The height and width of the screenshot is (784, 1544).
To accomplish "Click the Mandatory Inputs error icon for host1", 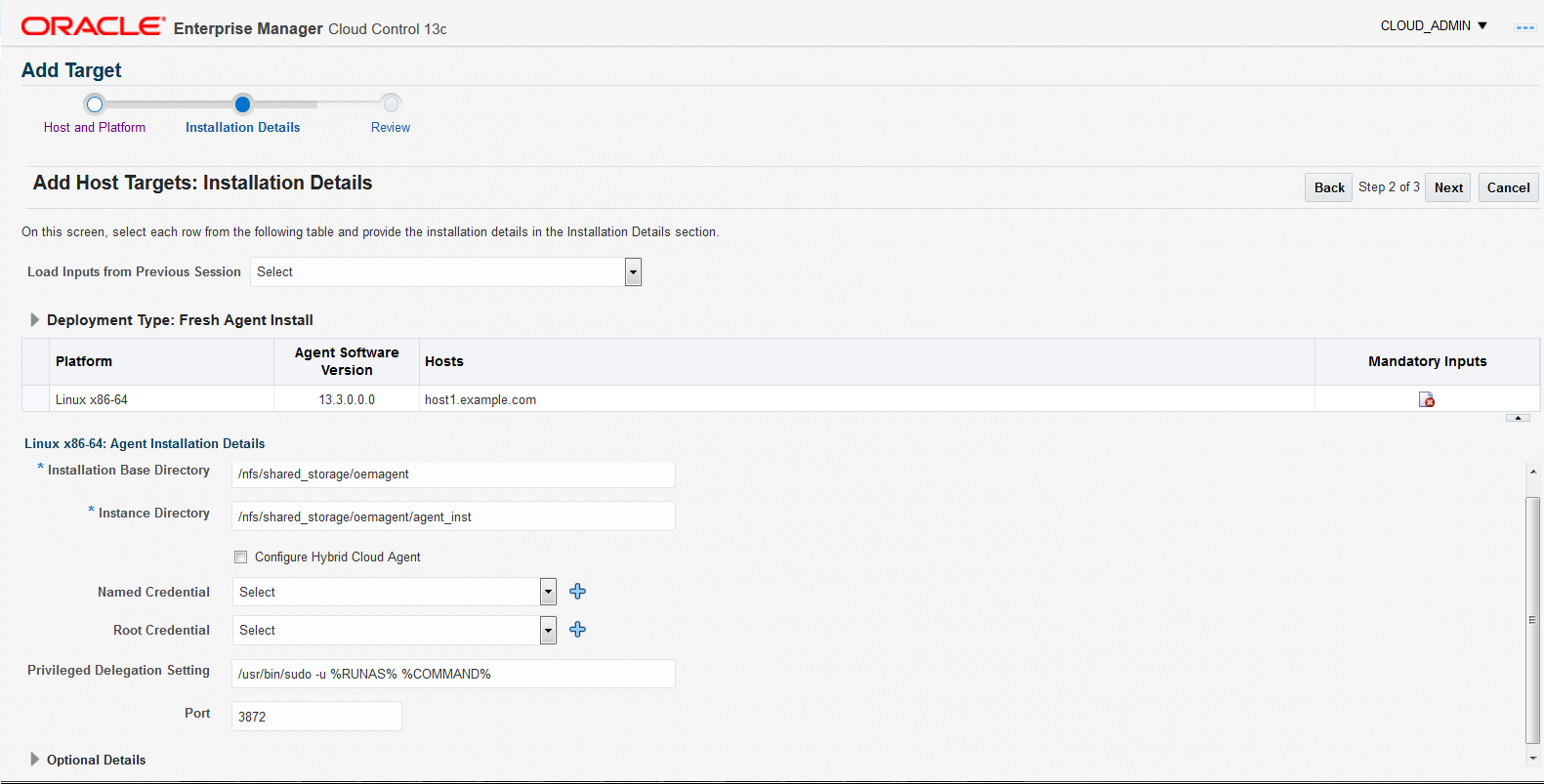I will 1427,399.
